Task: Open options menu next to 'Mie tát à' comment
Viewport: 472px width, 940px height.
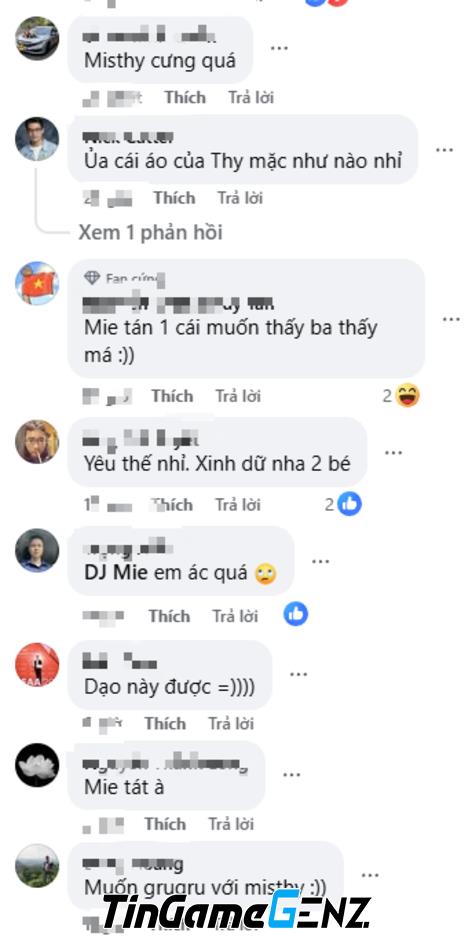Action: [x=291, y=775]
